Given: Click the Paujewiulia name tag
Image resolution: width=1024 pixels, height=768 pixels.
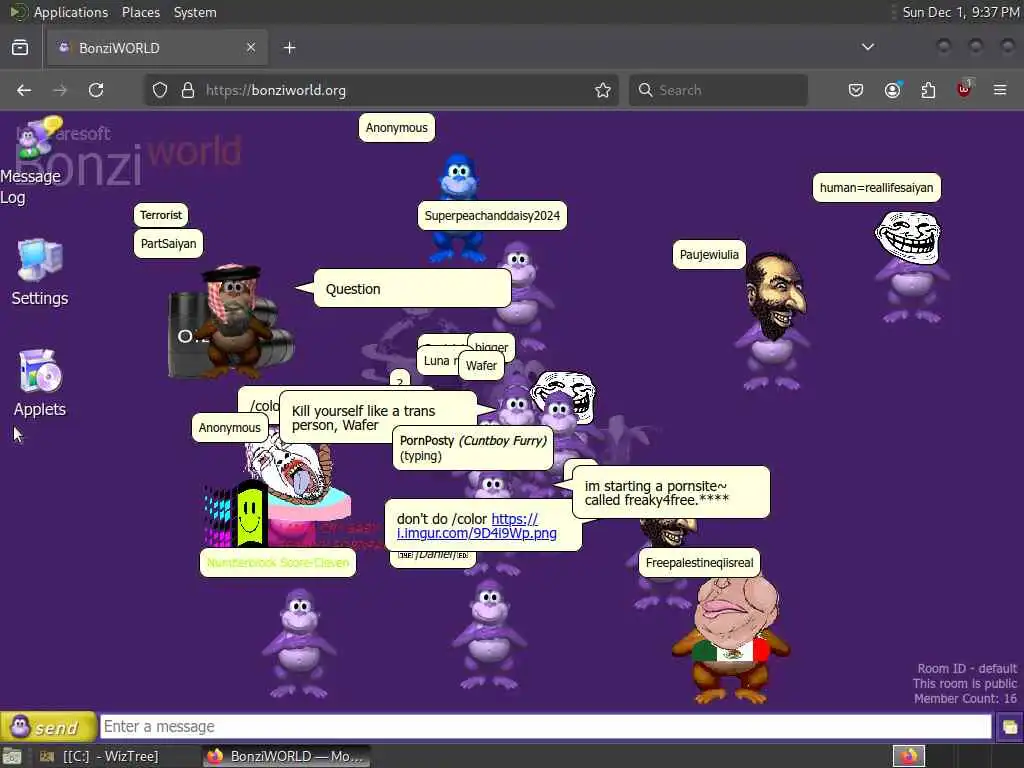Looking at the screenshot, I should [709, 255].
